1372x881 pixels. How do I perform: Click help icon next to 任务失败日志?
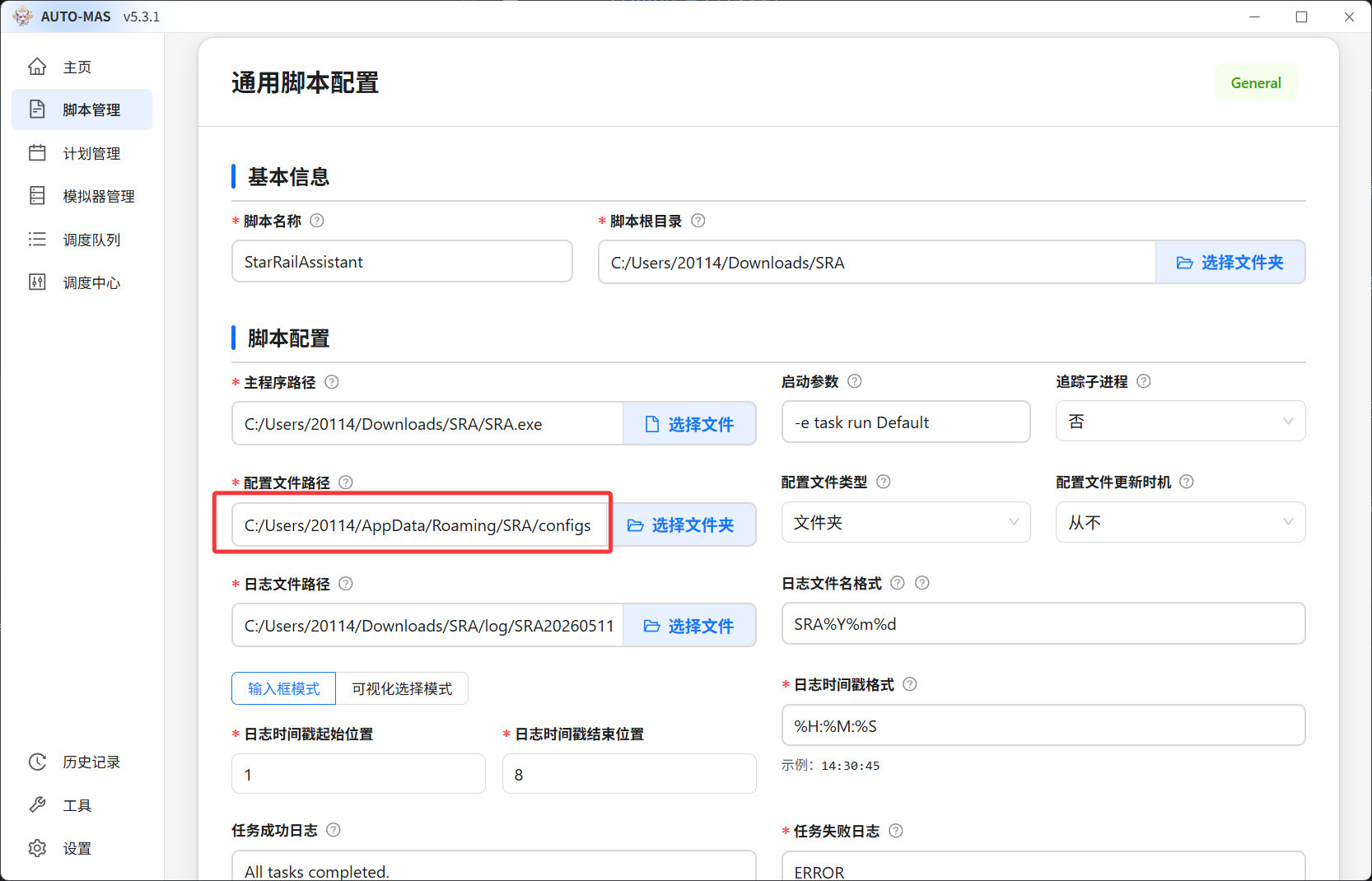[896, 831]
